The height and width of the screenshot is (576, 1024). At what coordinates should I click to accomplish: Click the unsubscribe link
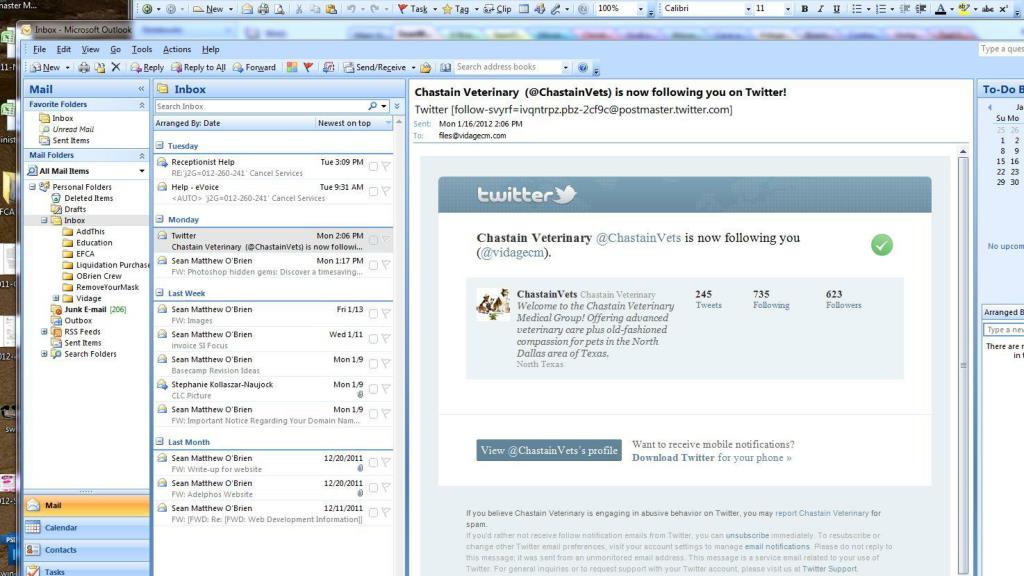point(747,536)
